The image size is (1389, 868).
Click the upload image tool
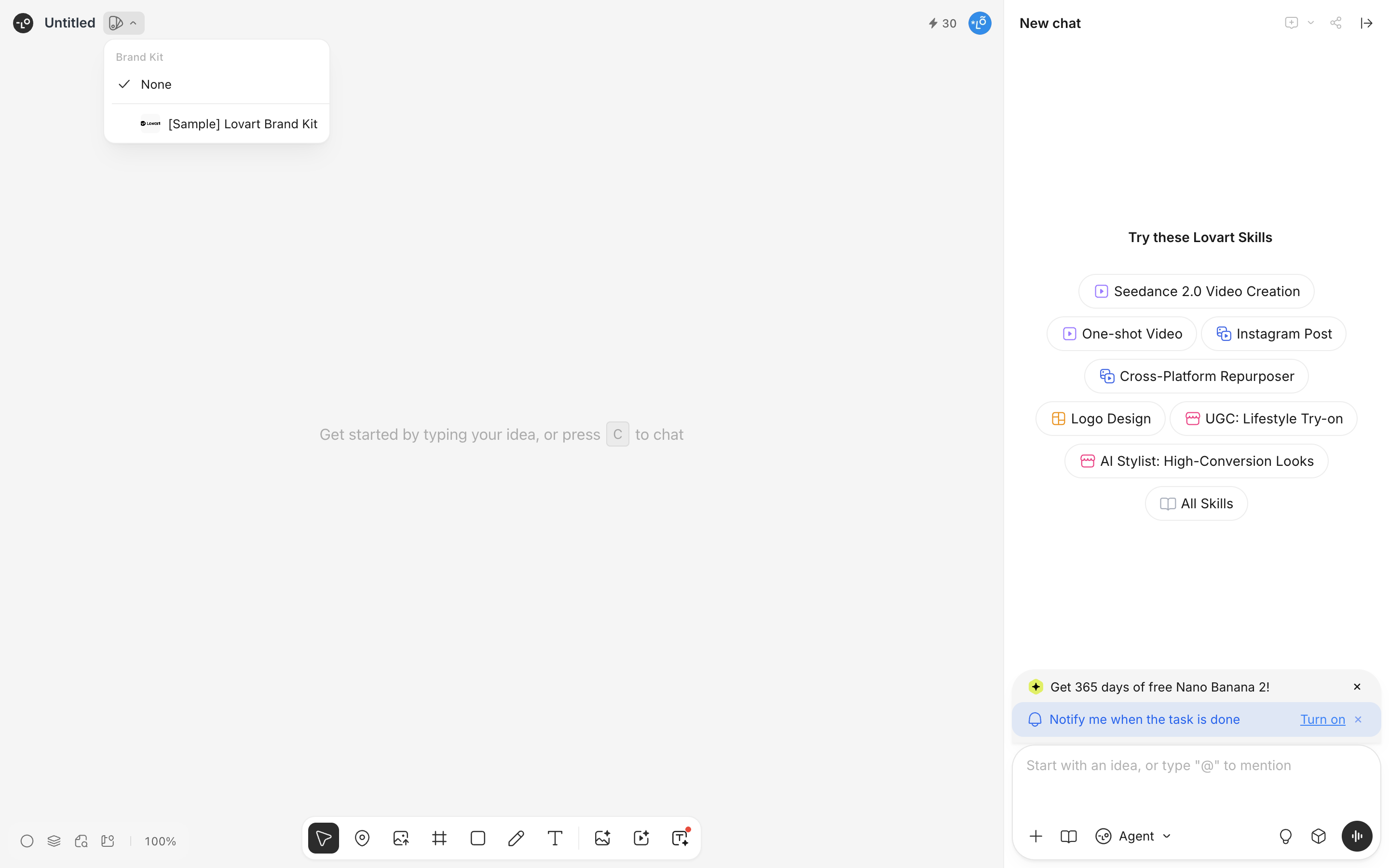click(x=401, y=838)
